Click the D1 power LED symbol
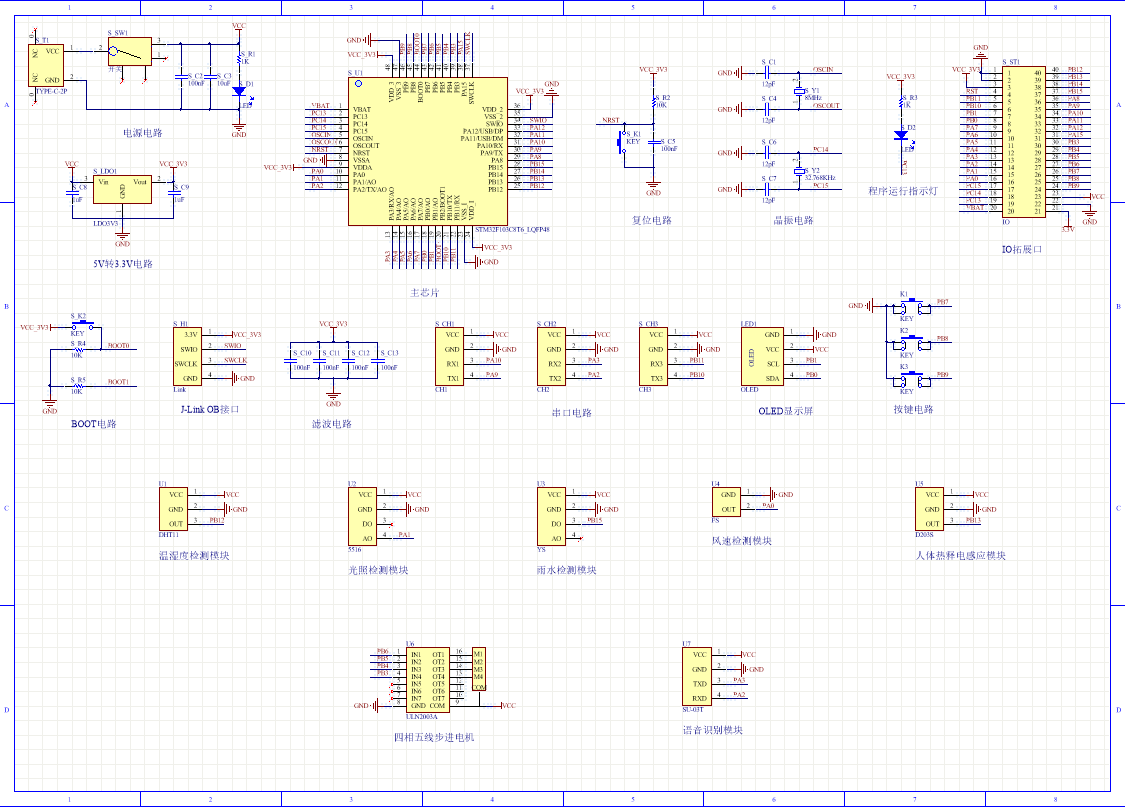The height and width of the screenshot is (807, 1125). 239,92
